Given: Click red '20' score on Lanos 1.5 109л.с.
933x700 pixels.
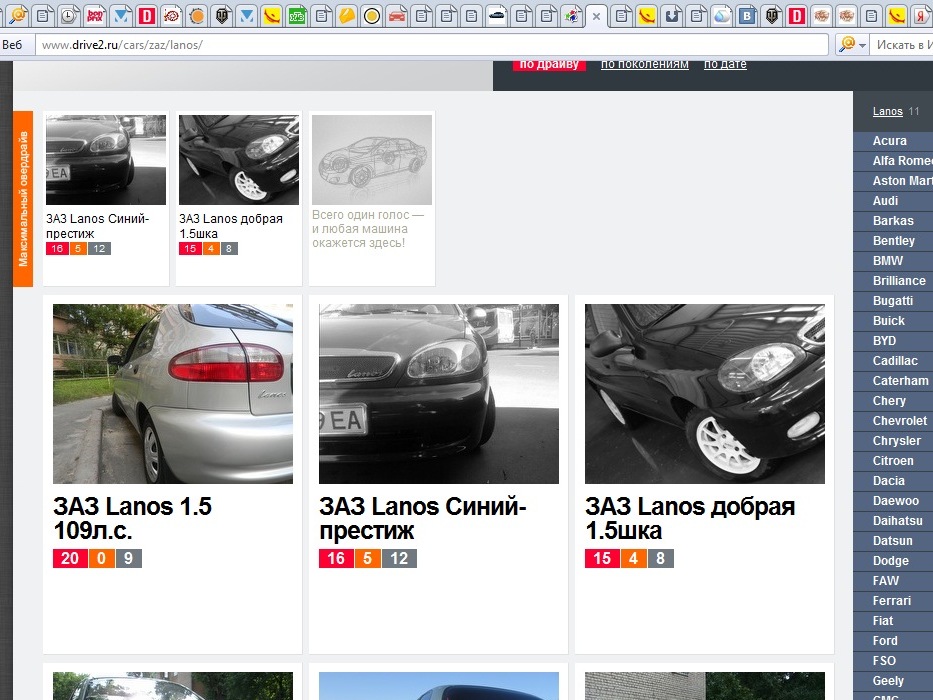Looking at the screenshot, I should (70, 558).
